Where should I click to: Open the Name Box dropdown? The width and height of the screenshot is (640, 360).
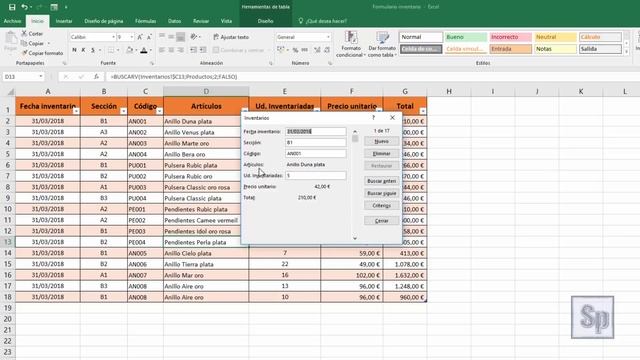(x=40, y=77)
